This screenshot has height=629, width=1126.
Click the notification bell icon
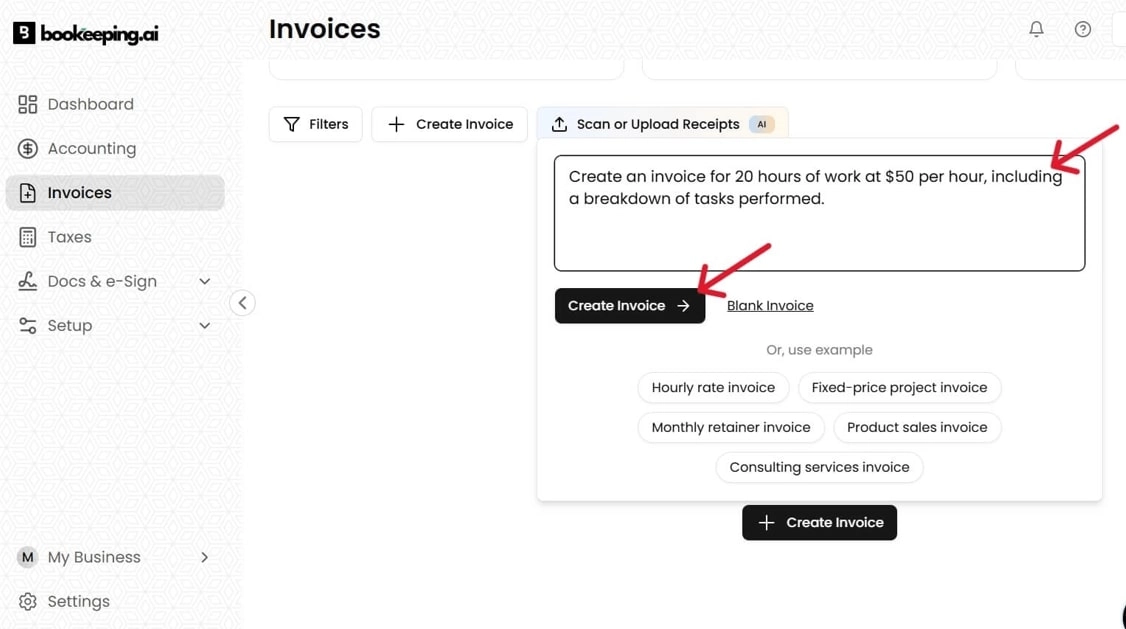pyautogui.click(x=1036, y=29)
